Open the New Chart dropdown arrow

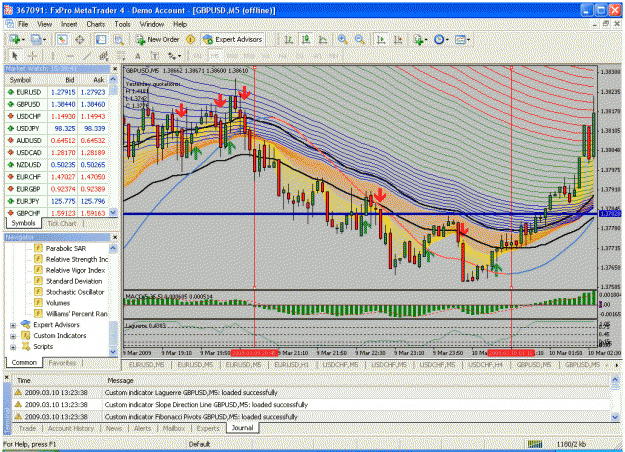pyautogui.click(x=23, y=40)
